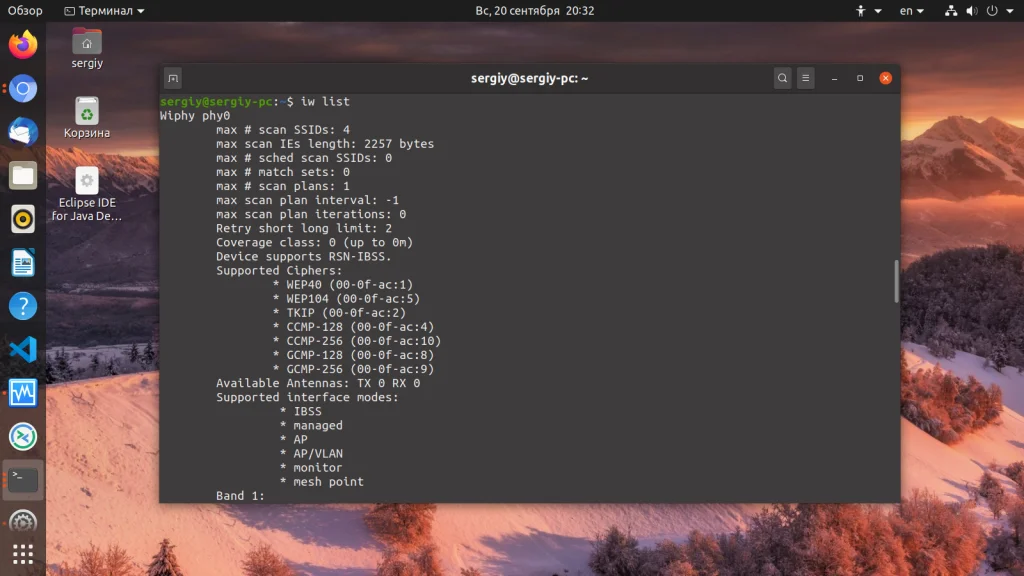Select the sergiy home folder icon
The height and width of the screenshot is (576, 1024).
click(x=87, y=48)
